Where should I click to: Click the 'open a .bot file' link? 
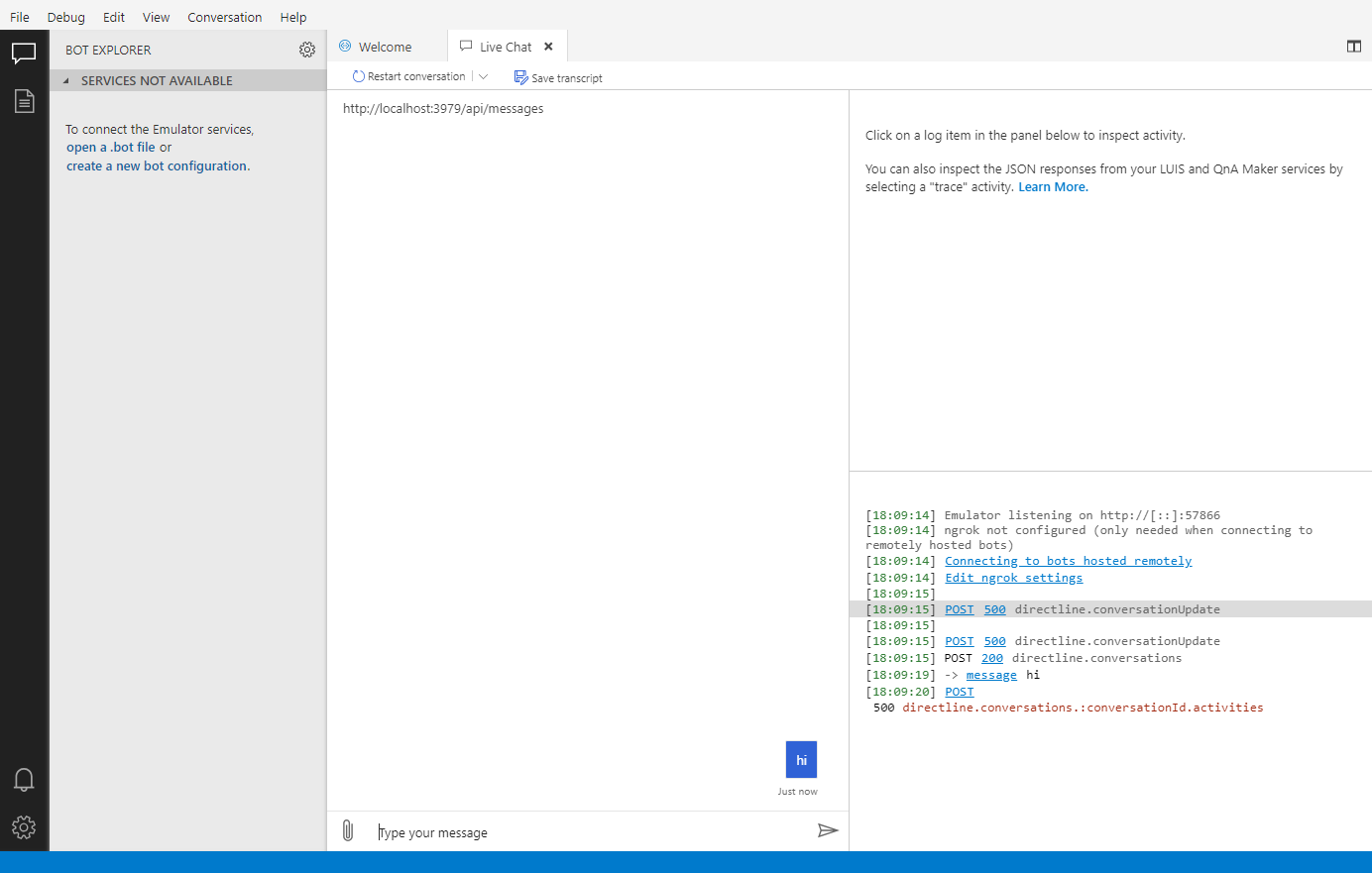(x=111, y=147)
